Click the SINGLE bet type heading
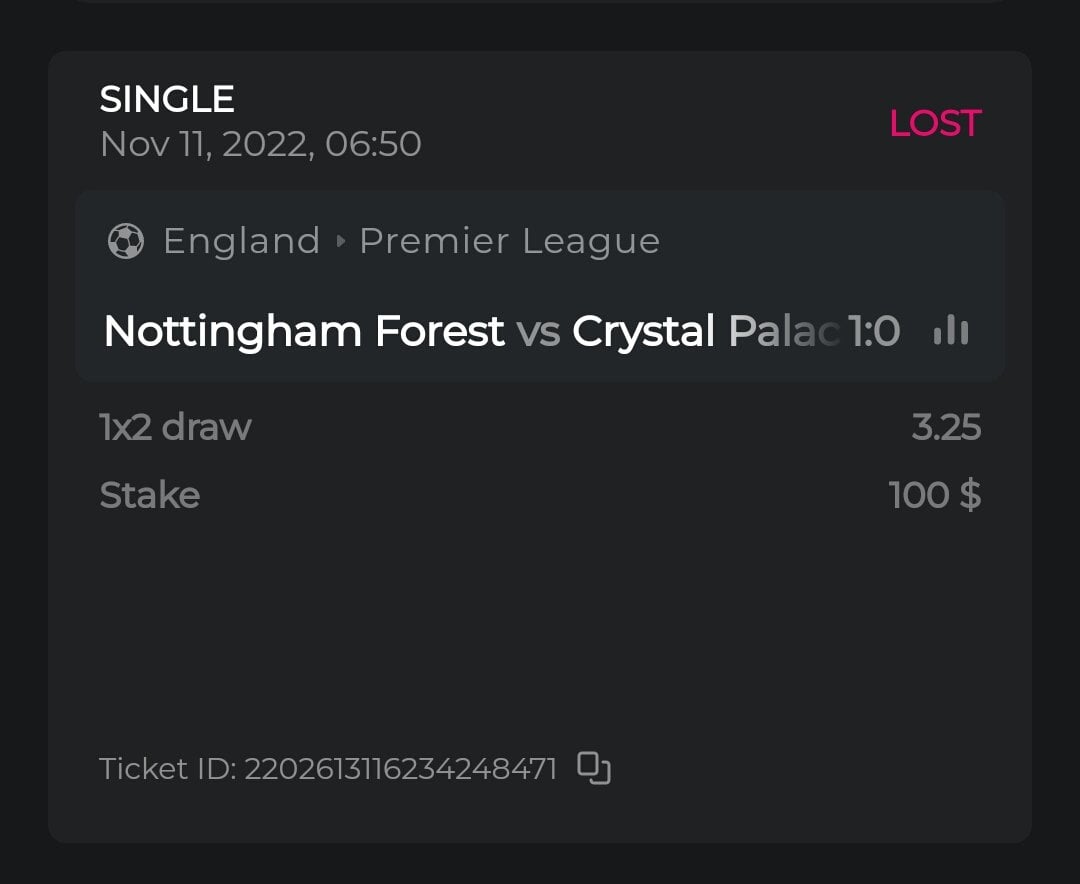This screenshot has width=1080, height=884. [167, 99]
